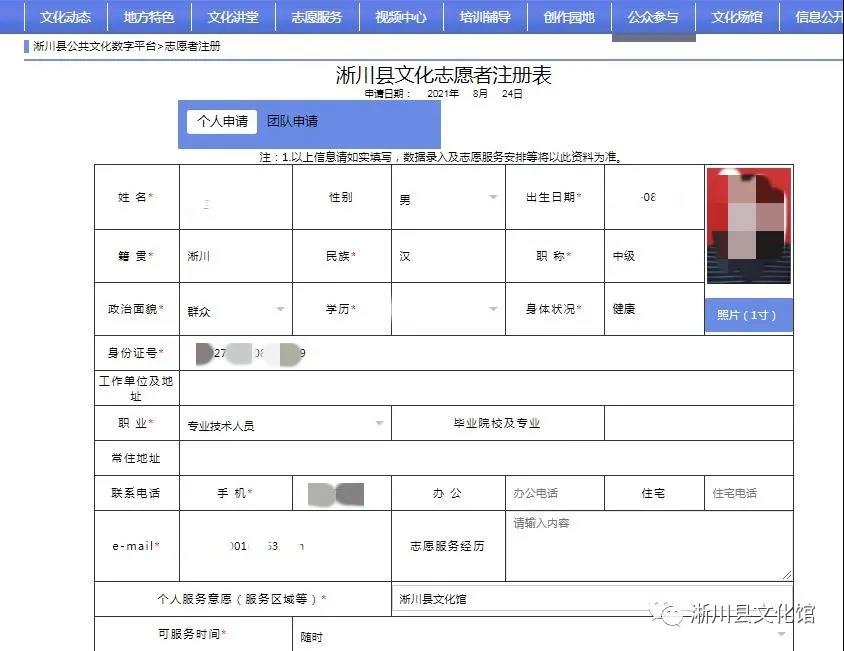This screenshot has height=651, width=844.
Task: Click the e-mail input field
Action: (x=285, y=546)
